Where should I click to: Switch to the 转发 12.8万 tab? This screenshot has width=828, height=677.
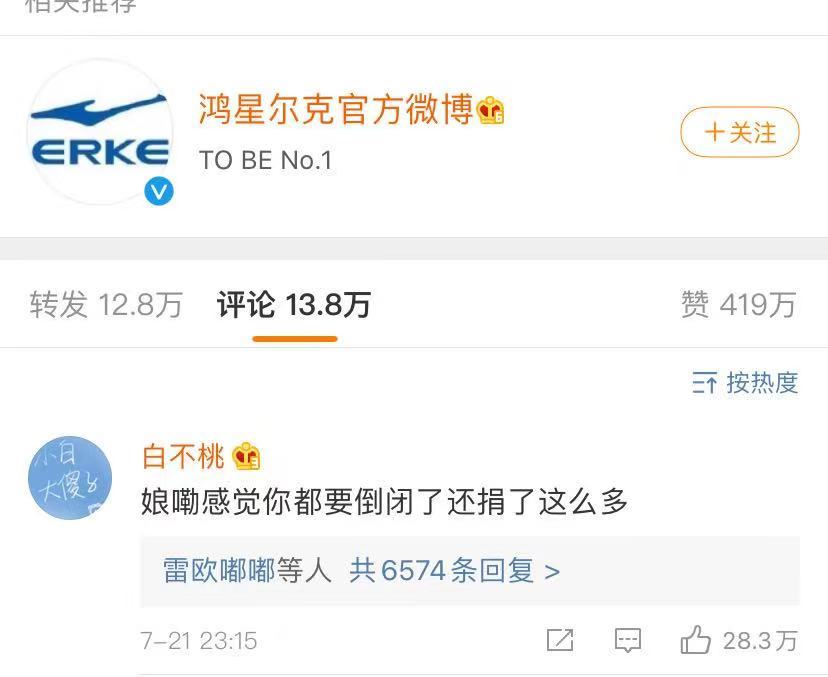106,305
